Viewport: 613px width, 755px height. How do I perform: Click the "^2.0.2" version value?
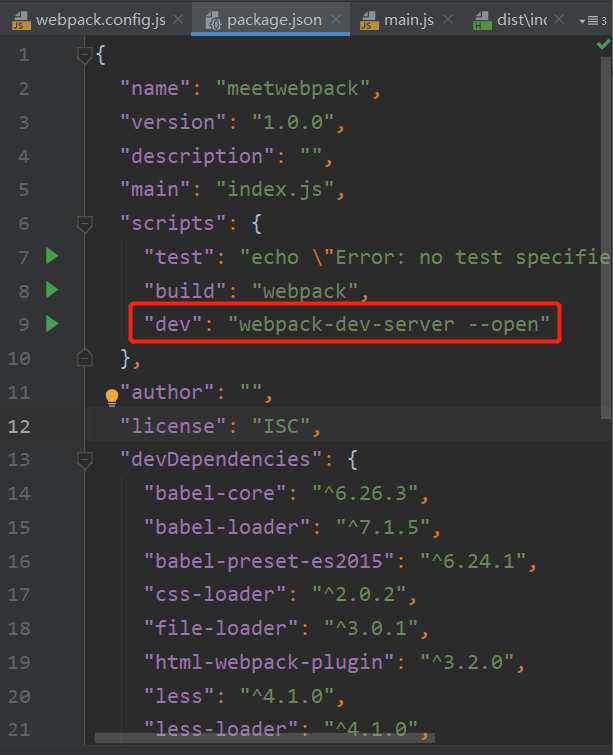pos(359,595)
